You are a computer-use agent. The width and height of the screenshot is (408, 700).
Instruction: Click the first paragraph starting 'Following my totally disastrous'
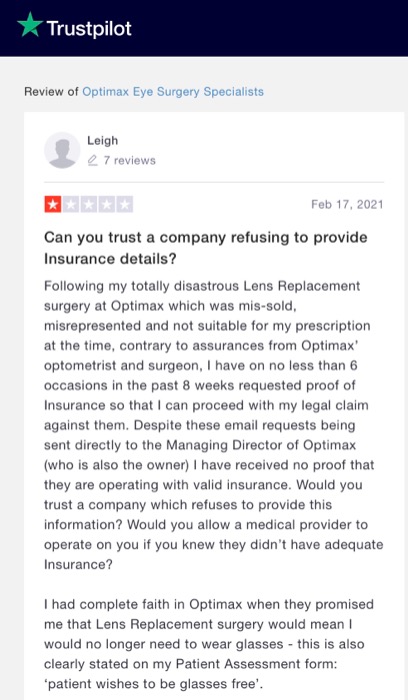213,425
